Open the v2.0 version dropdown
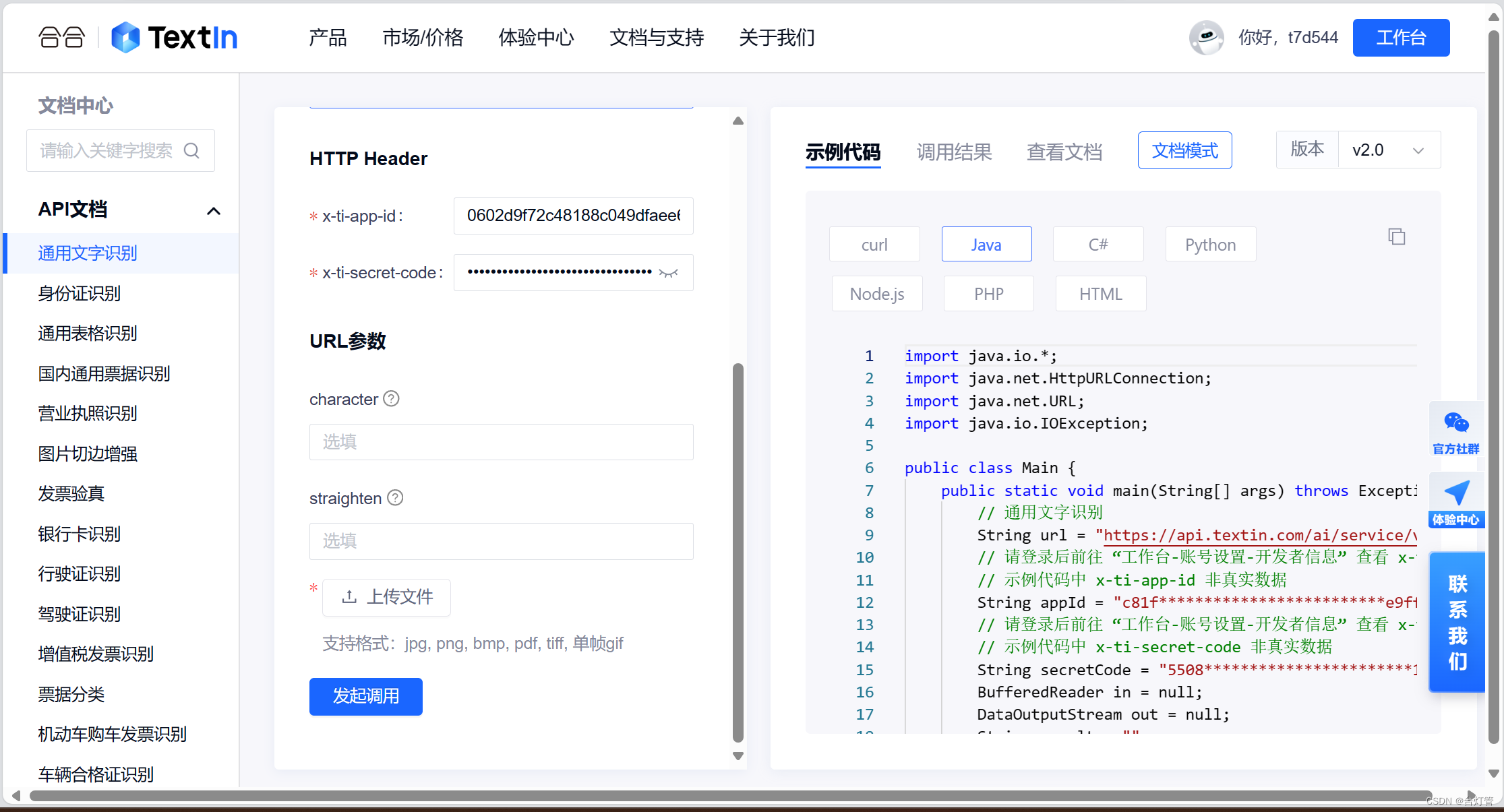 coord(1388,150)
